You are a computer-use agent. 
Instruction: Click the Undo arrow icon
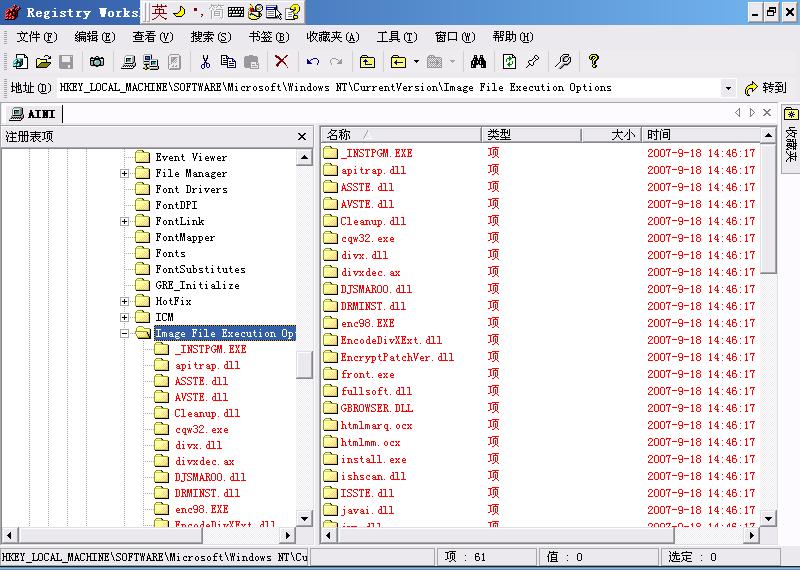pos(313,62)
